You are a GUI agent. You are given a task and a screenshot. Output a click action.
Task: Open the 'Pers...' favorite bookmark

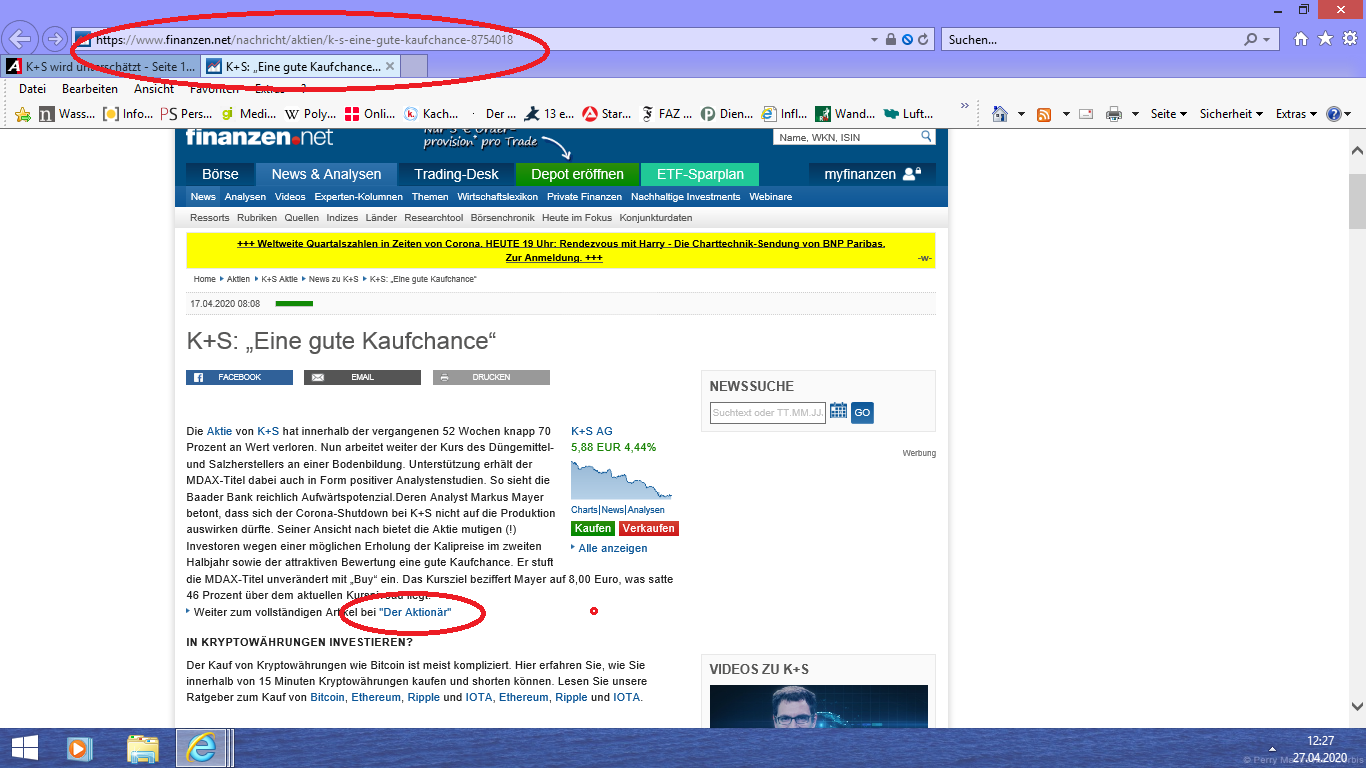[187, 114]
